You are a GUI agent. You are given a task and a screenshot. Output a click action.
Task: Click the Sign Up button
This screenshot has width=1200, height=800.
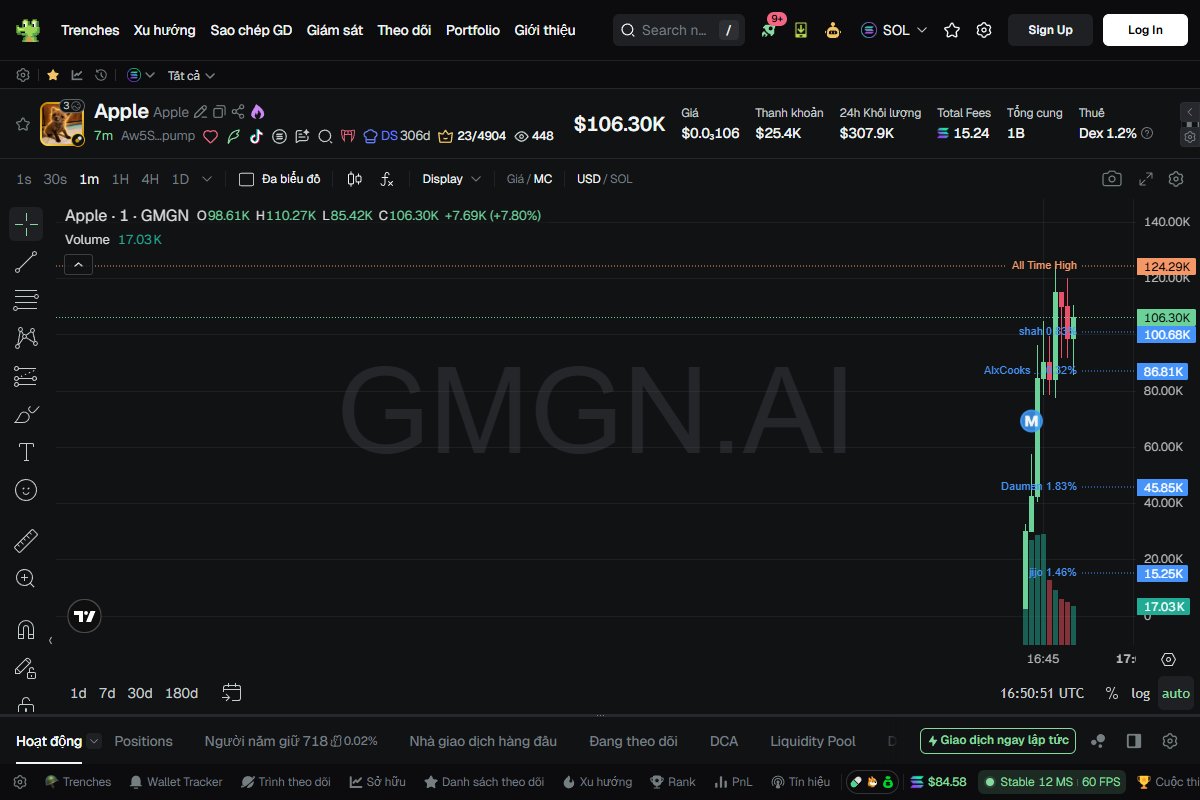click(1050, 30)
